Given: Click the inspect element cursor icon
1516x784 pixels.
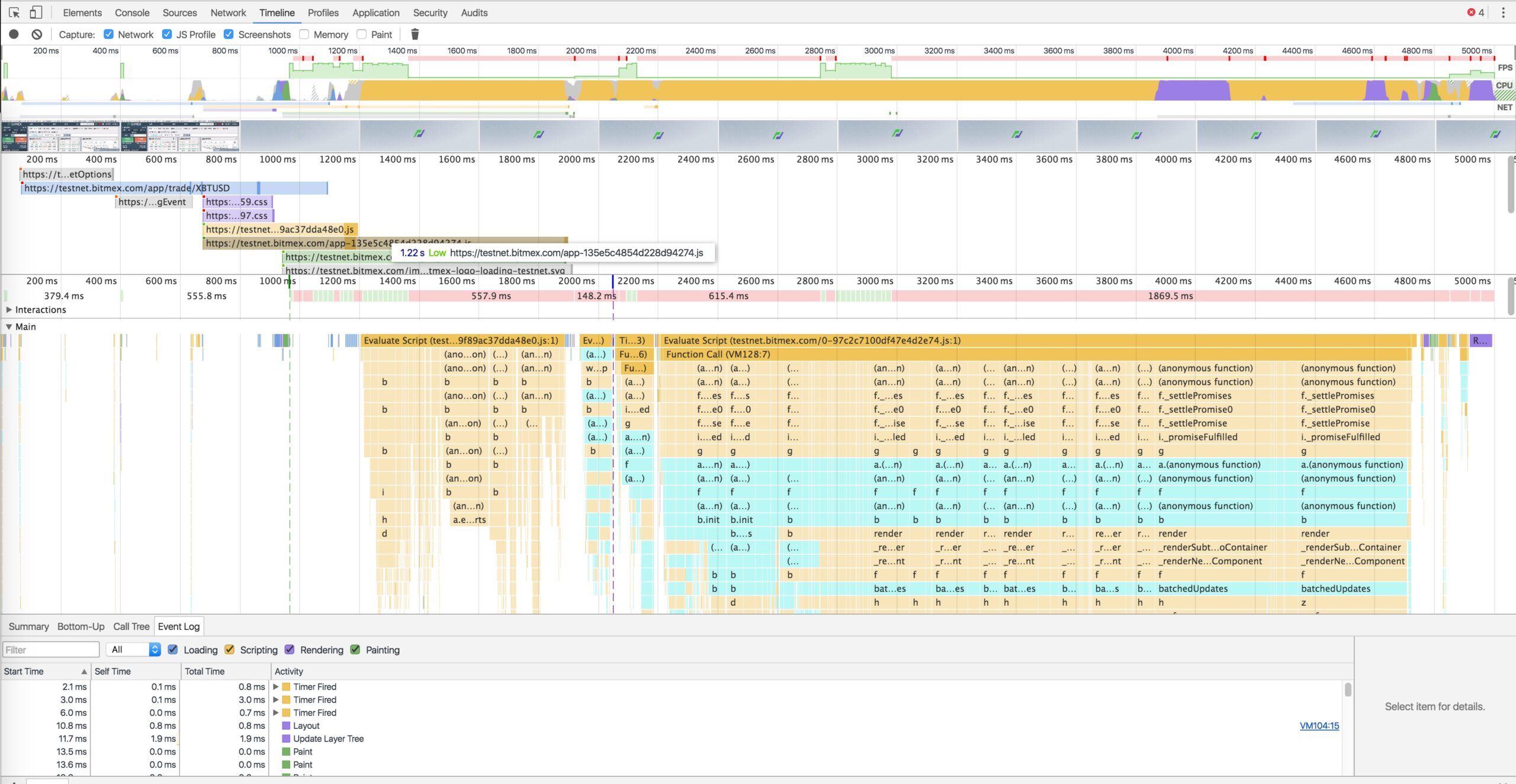Looking at the screenshot, I should (x=14, y=12).
